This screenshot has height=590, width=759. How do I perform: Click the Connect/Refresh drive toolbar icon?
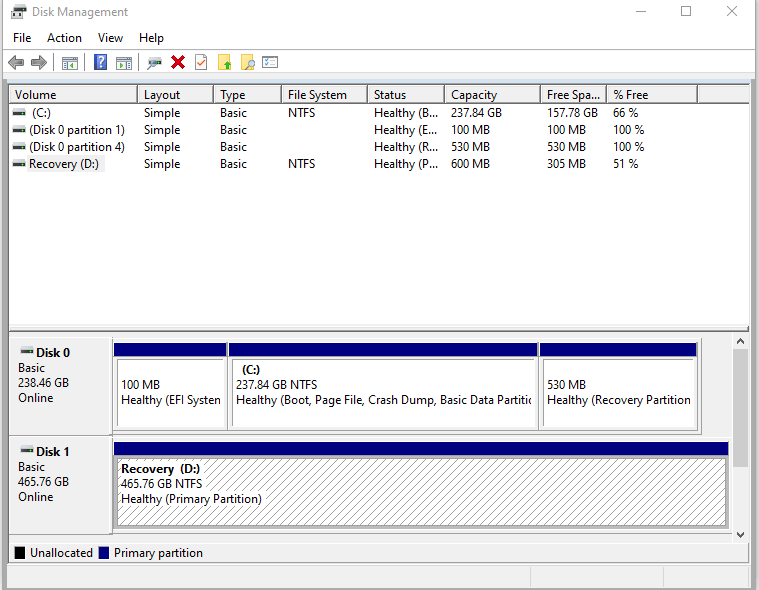click(x=154, y=63)
